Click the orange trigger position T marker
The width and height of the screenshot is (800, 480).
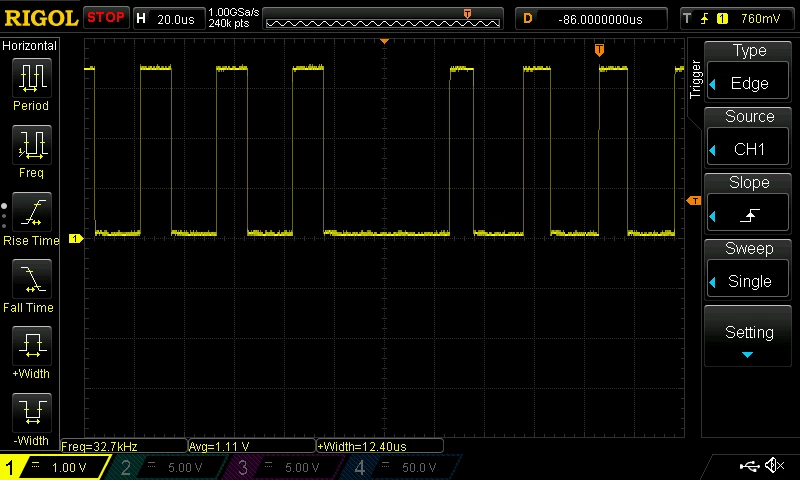pos(599,50)
